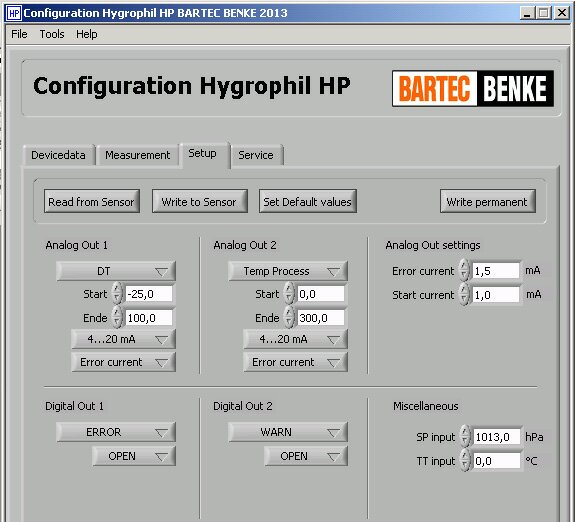Click Analog Out 1 Ende stepper

click(x=117, y=317)
